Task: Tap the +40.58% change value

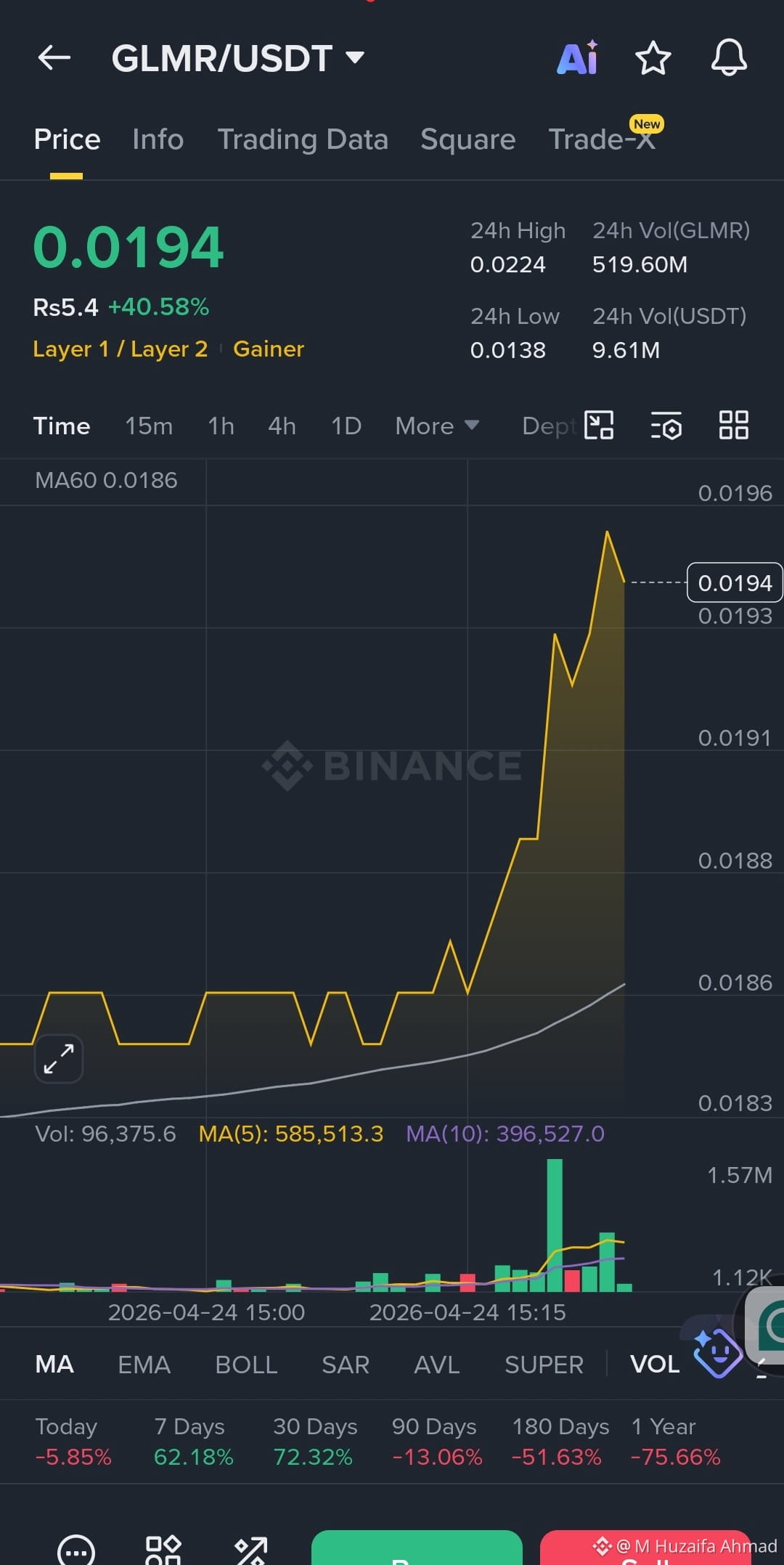Action: pyautogui.click(x=159, y=306)
